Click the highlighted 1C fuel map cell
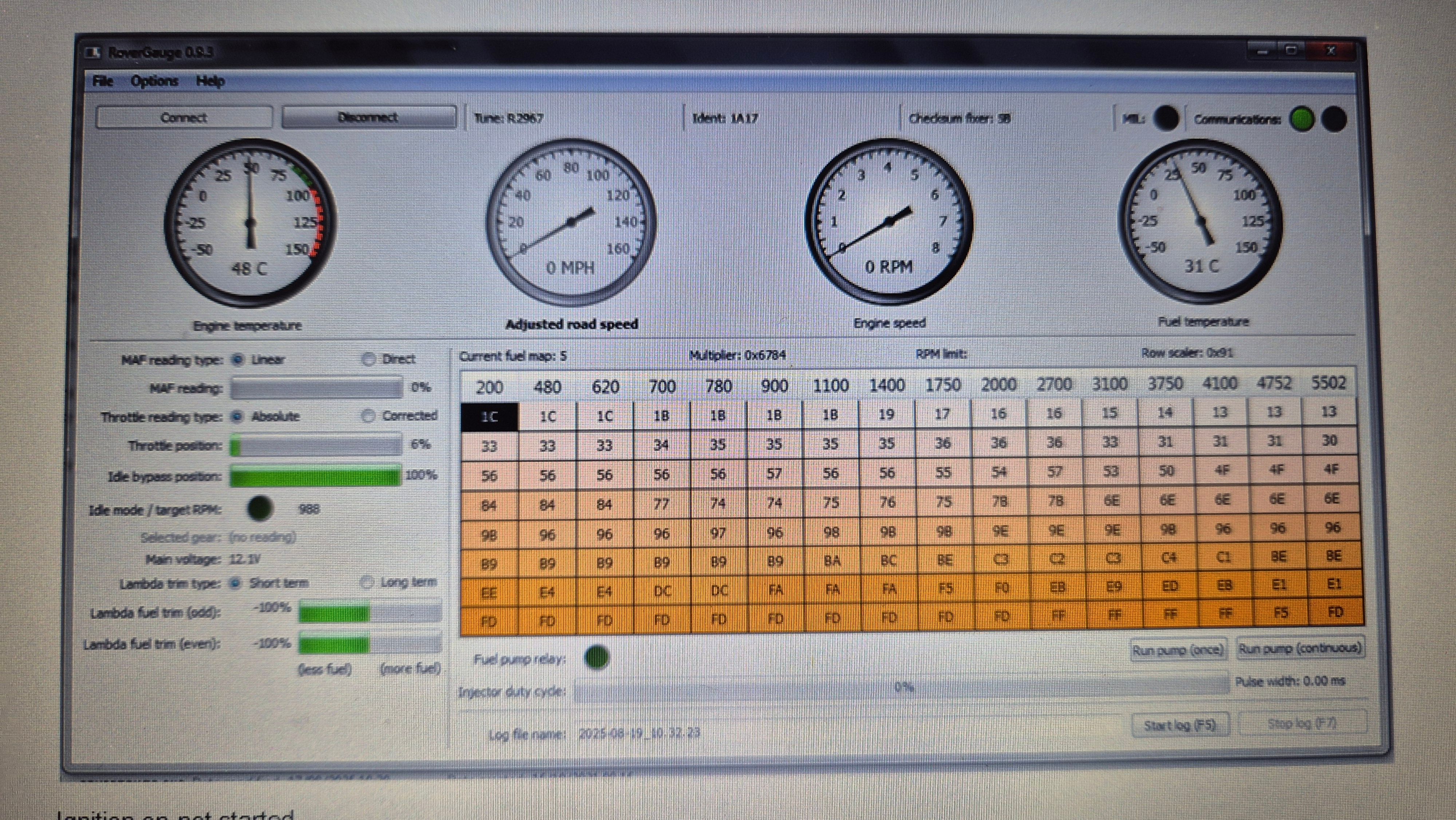The height and width of the screenshot is (820, 1456). point(489,417)
